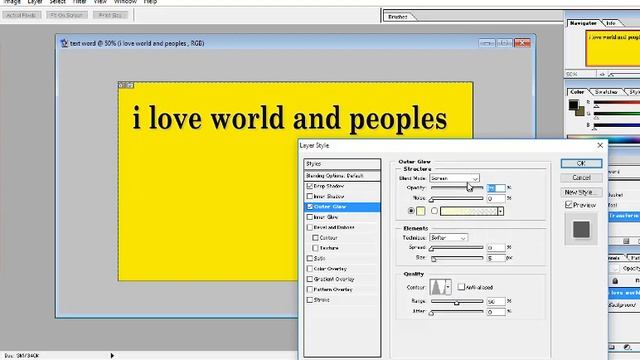Screen dimensions: 640x360
Task: Click the background color square in the Color panel
Action: 580,111
